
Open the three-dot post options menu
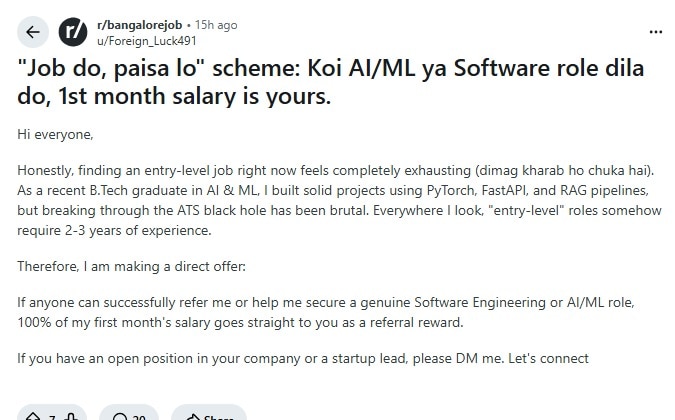point(655,32)
